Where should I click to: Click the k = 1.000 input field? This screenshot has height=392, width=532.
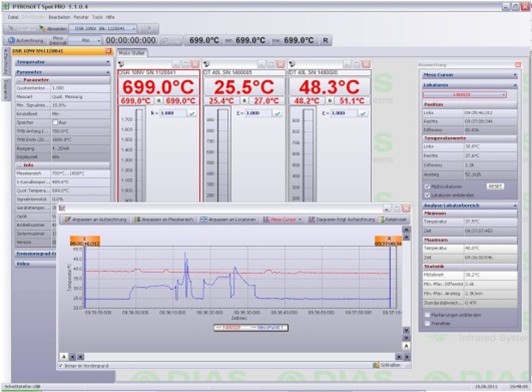[173, 113]
